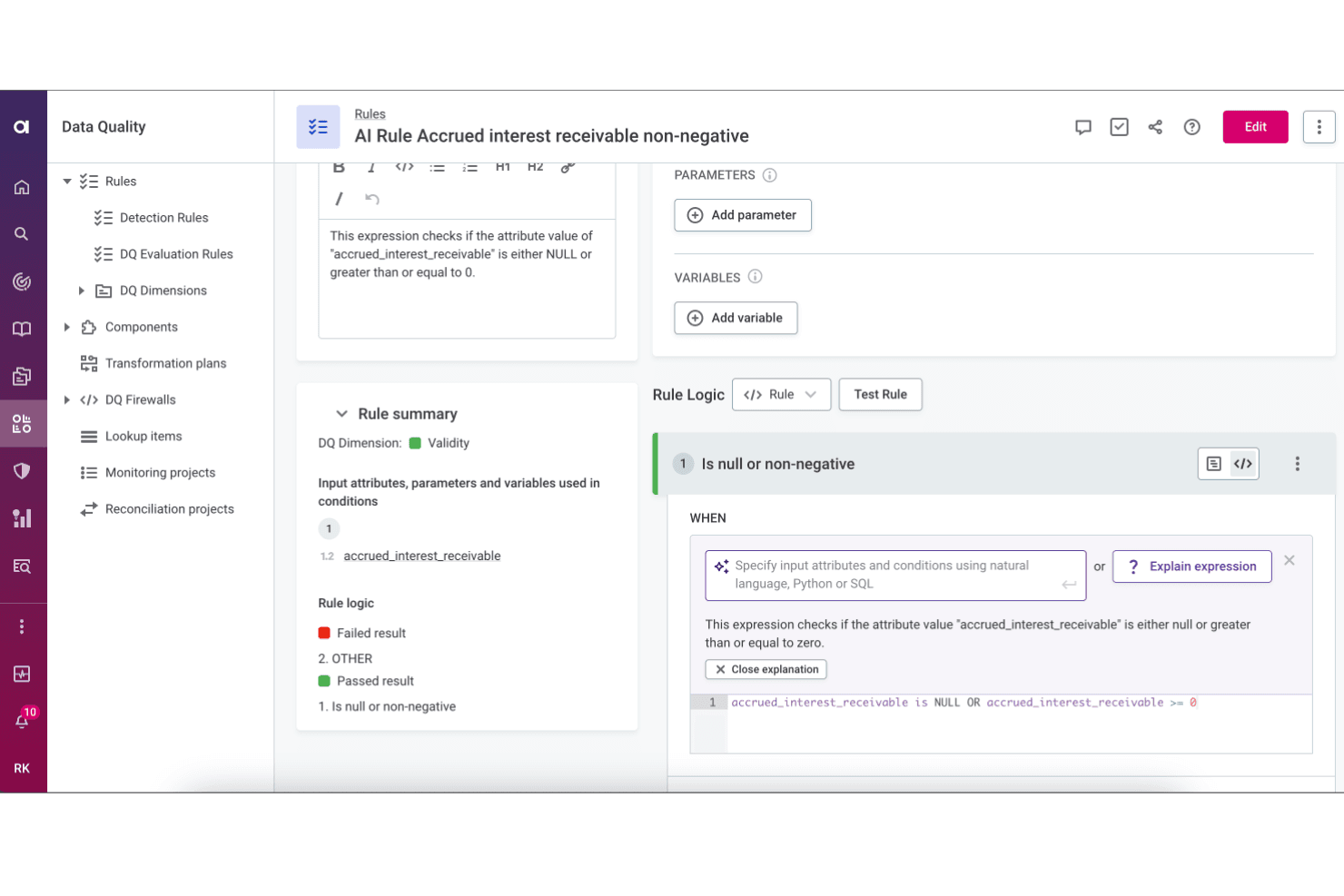Open the three-dot menu for Is null or non-negative
Screen dimensions: 1344x896
[1298, 464]
